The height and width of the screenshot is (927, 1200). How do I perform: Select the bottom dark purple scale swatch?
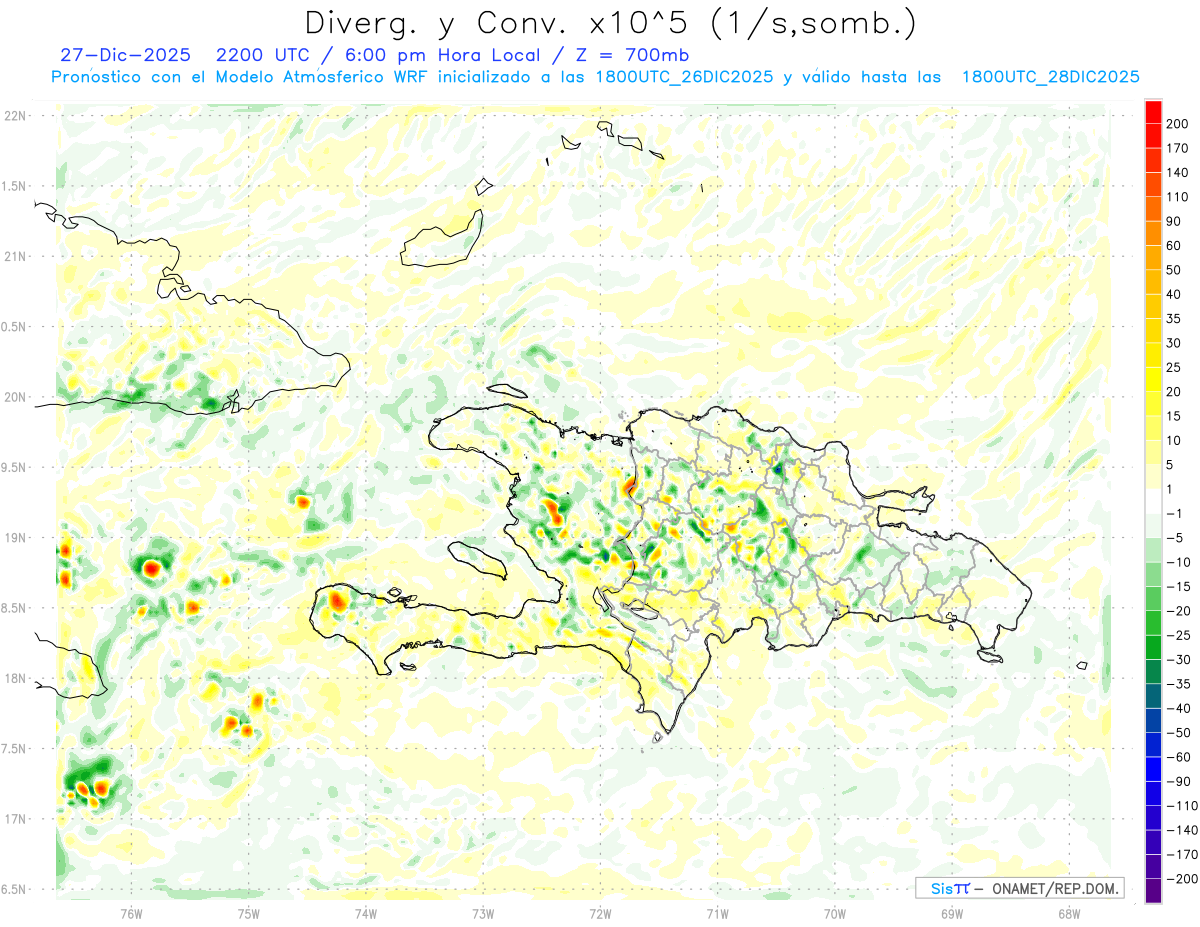(1154, 891)
